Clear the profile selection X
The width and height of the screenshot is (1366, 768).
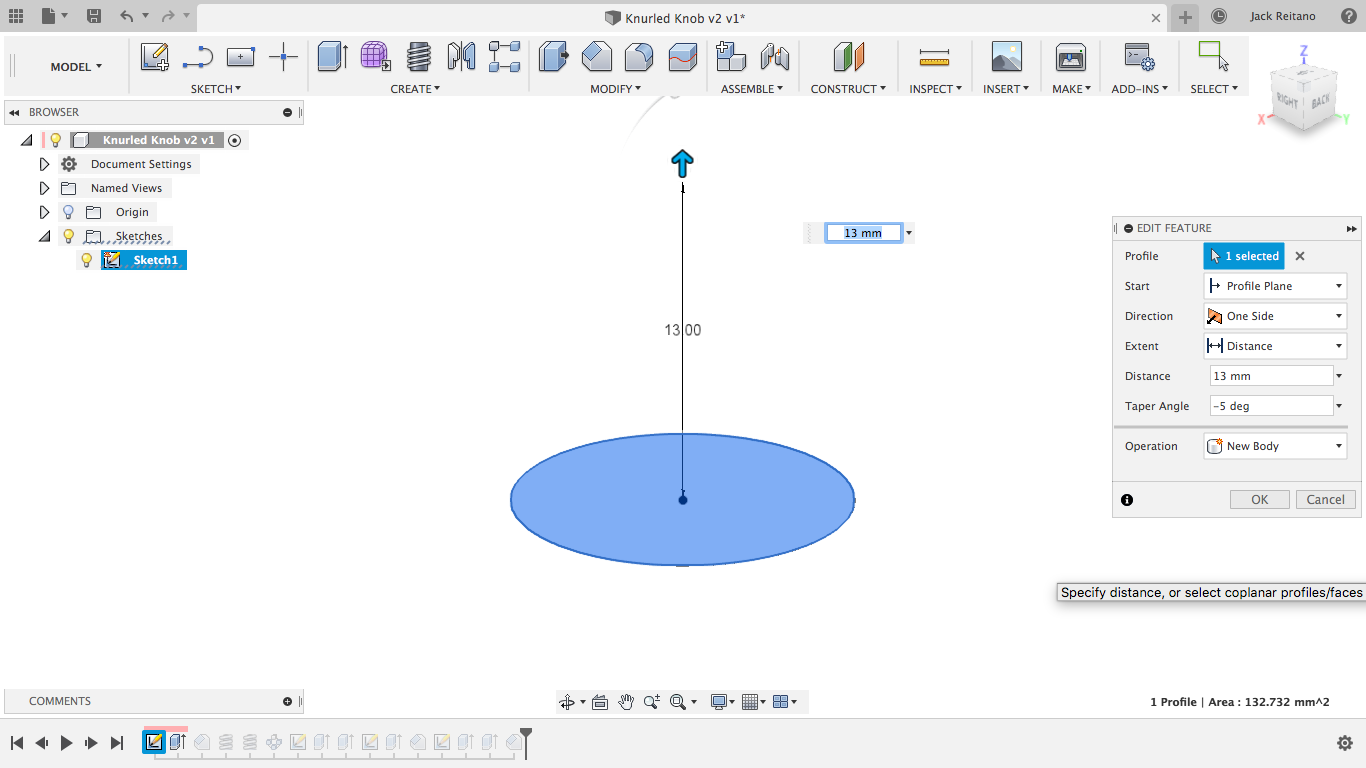tap(1300, 256)
